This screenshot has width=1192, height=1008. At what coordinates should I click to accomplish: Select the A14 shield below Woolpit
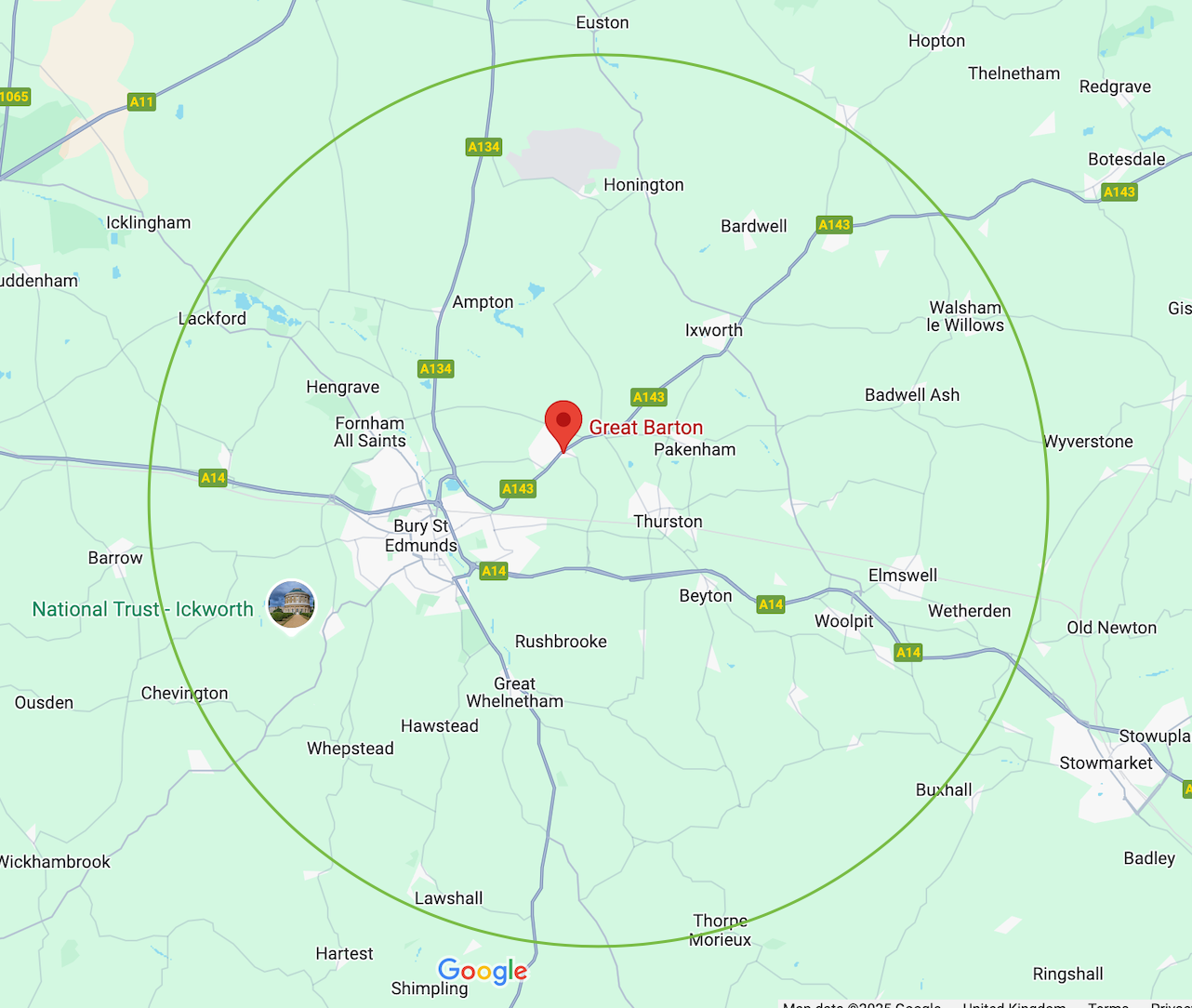[x=907, y=653]
